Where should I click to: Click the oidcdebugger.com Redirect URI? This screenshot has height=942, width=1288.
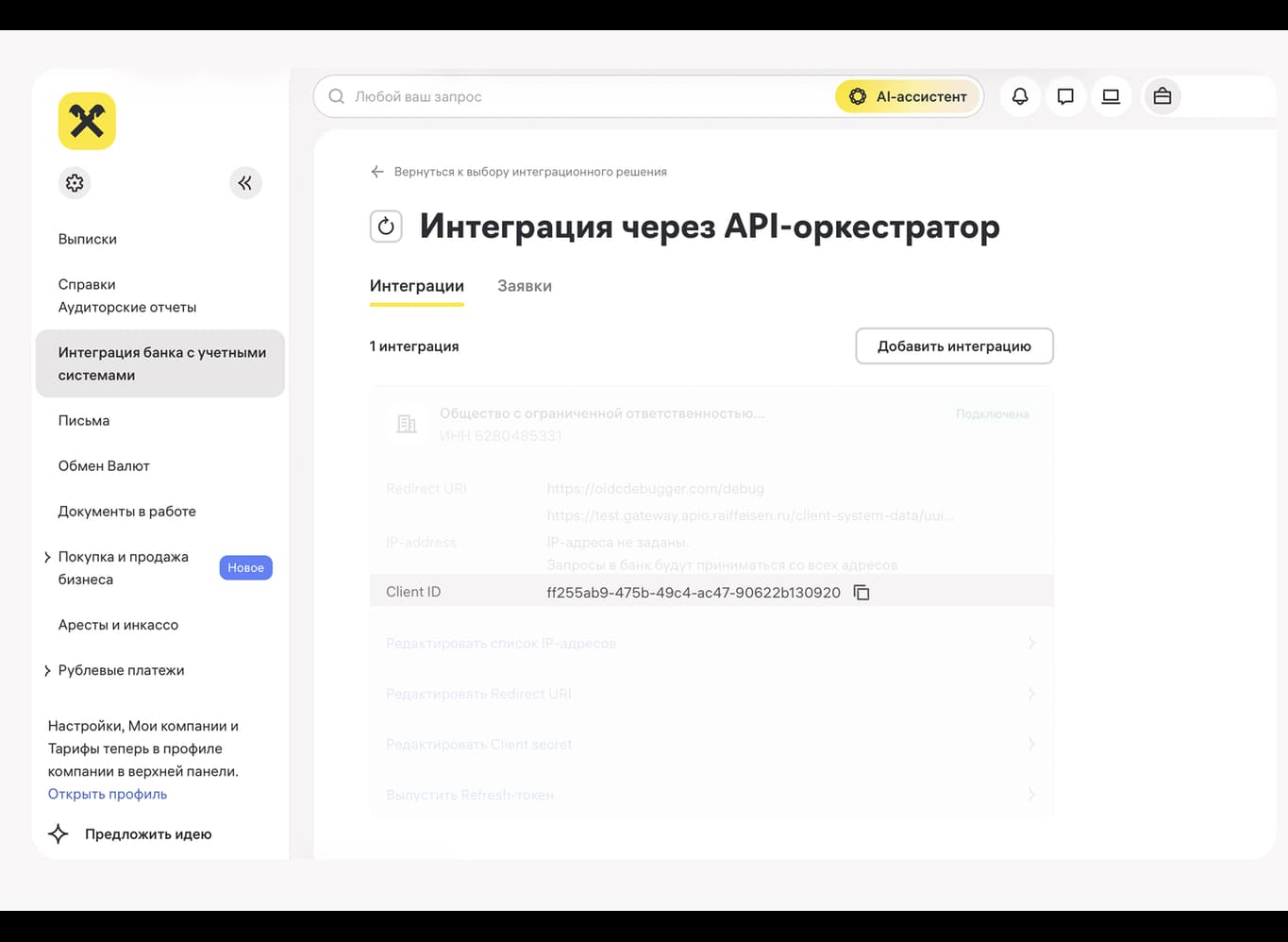coord(656,488)
